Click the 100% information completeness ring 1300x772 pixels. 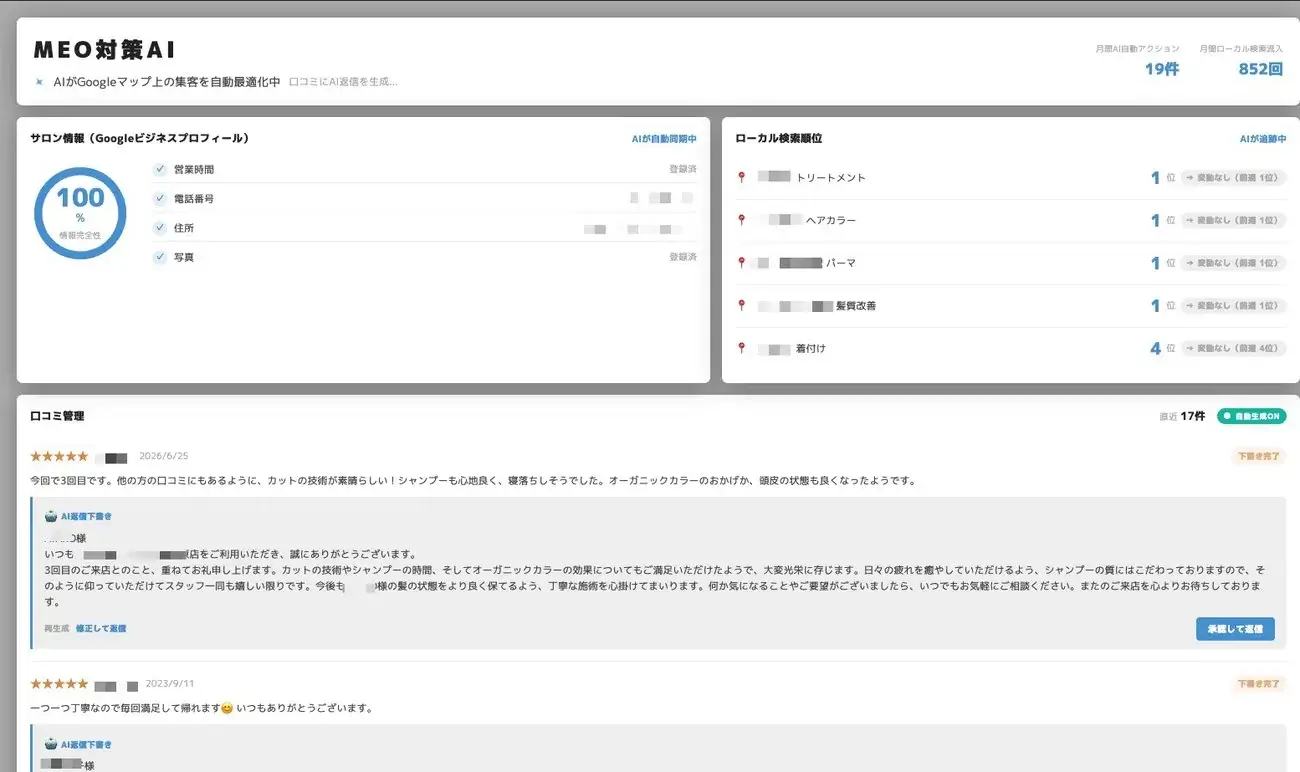point(80,213)
